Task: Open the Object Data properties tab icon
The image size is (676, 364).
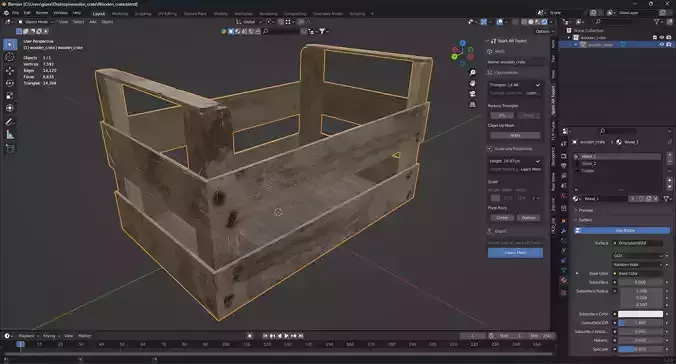Action: (563, 270)
